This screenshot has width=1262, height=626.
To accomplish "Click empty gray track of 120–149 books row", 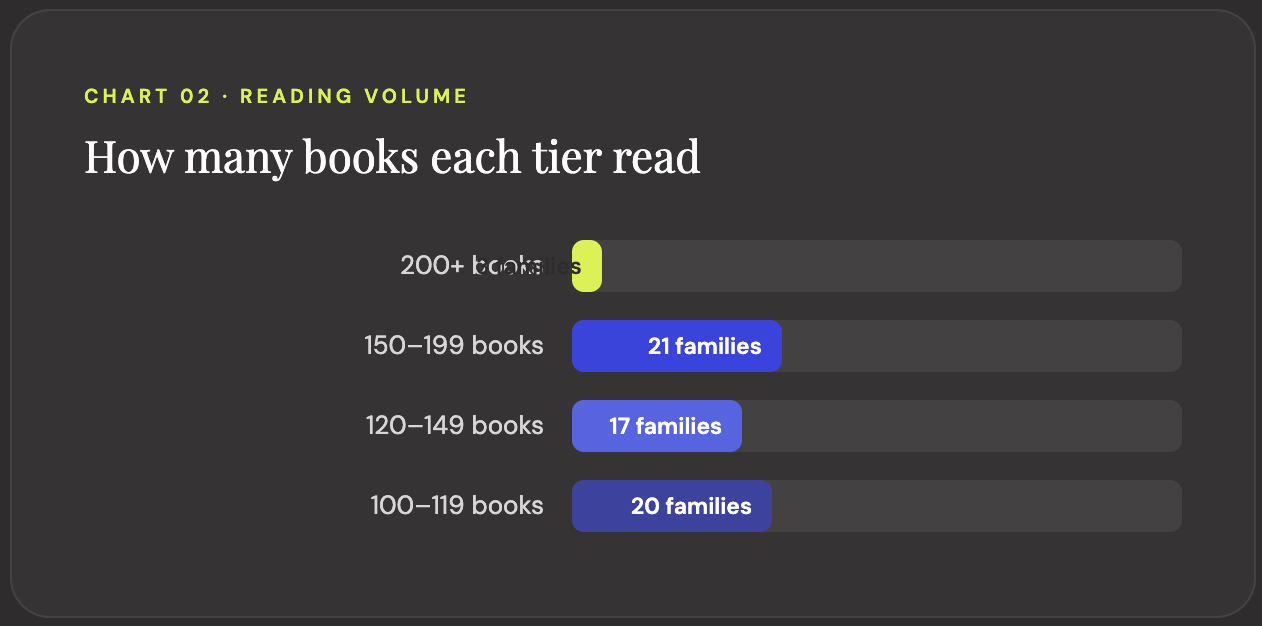I will click(x=960, y=426).
